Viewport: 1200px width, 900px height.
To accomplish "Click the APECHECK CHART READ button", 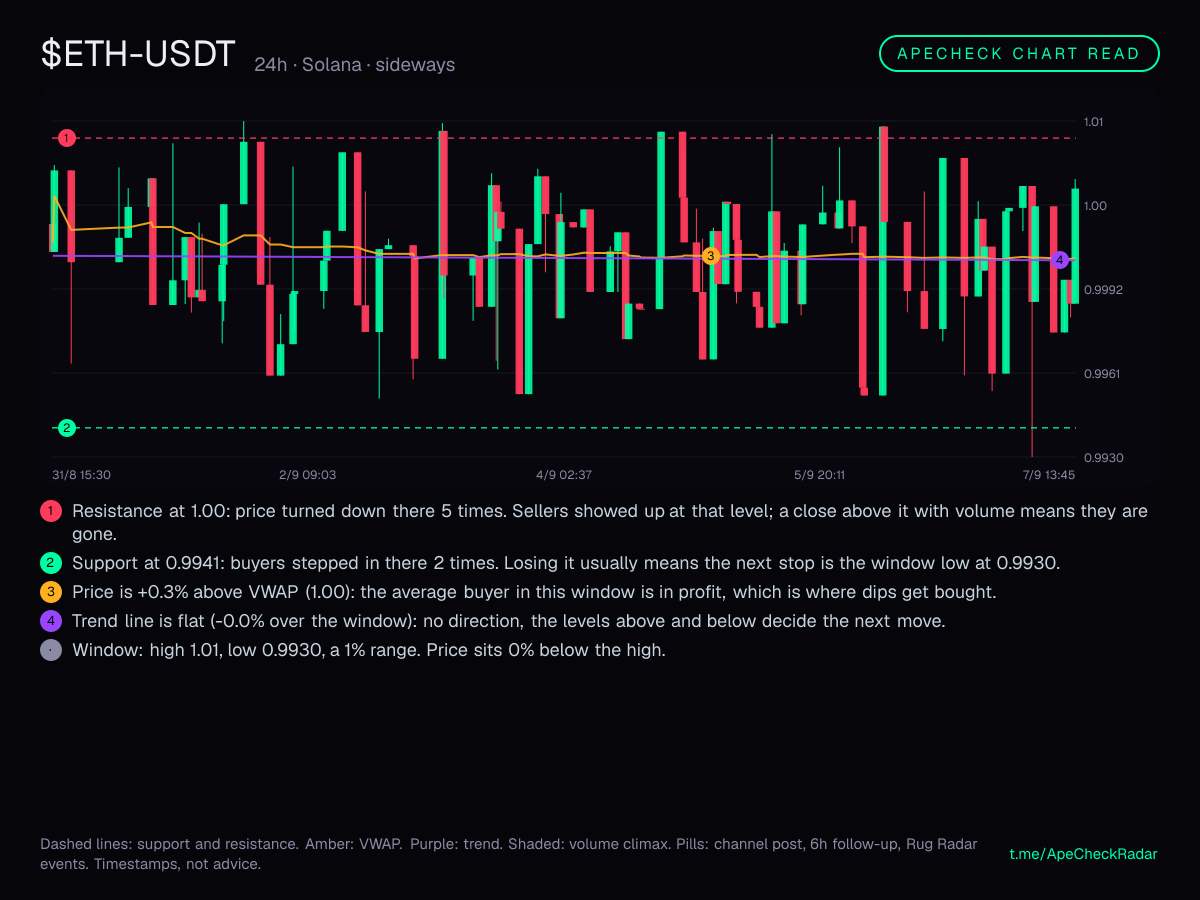I will pyautogui.click(x=1019, y=54).
